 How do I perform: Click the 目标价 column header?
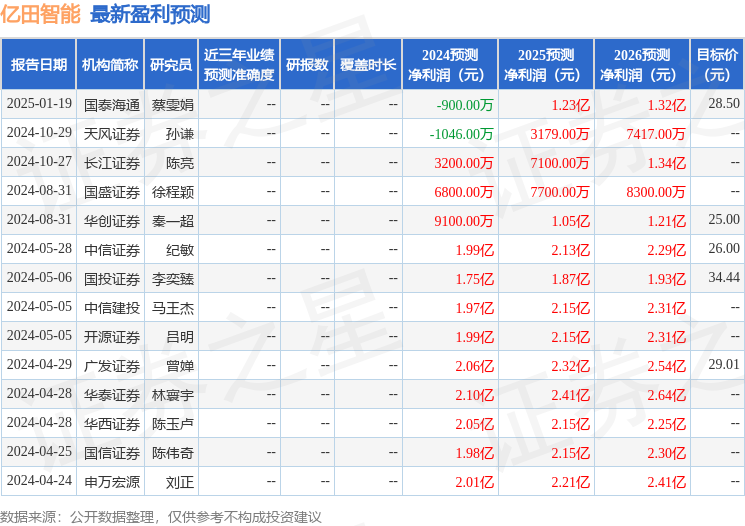click(x=717, y=65)
